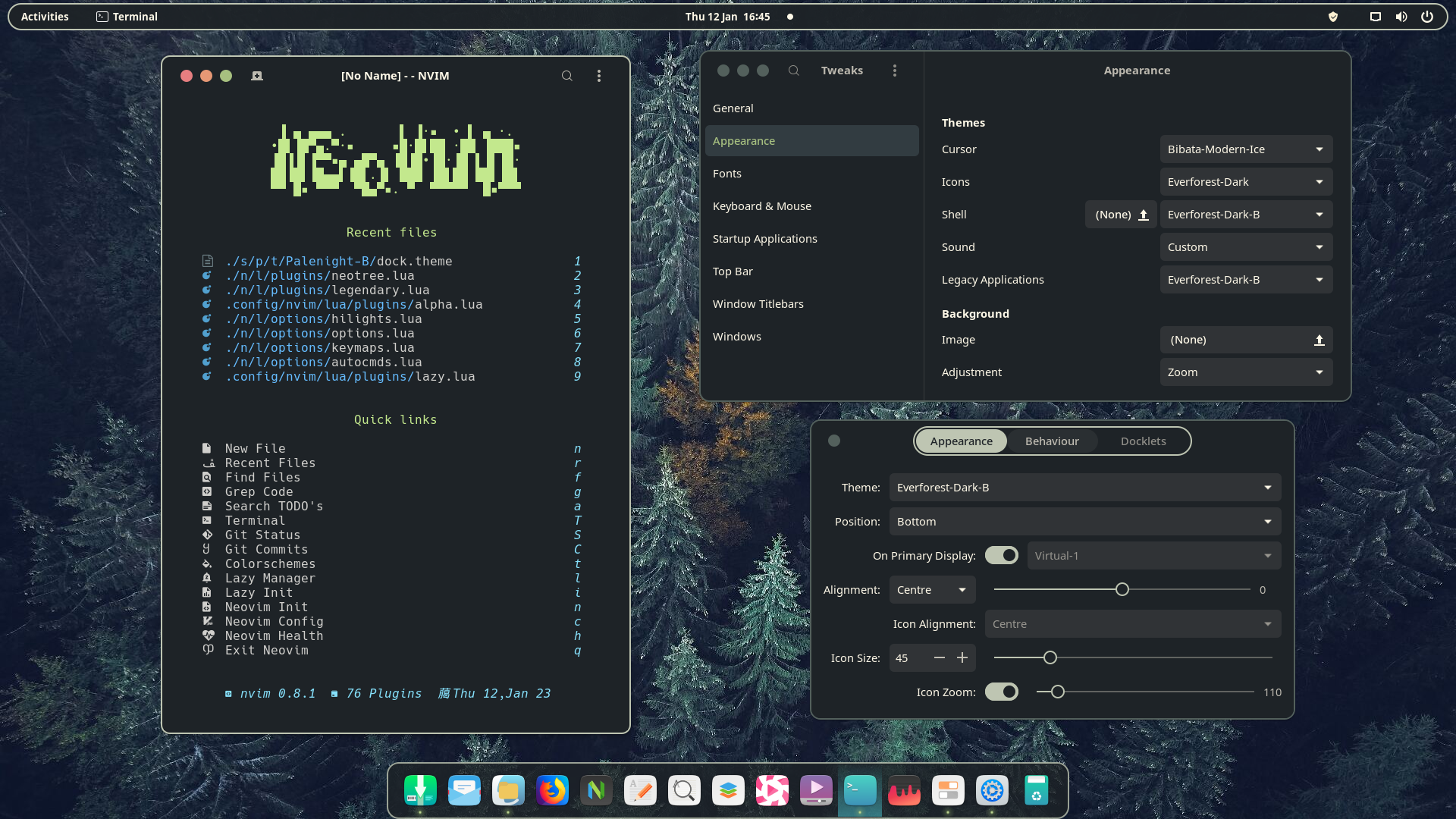Open the file manager dock icon
This screenshot has height=819, width=1456.
(508, 790)
